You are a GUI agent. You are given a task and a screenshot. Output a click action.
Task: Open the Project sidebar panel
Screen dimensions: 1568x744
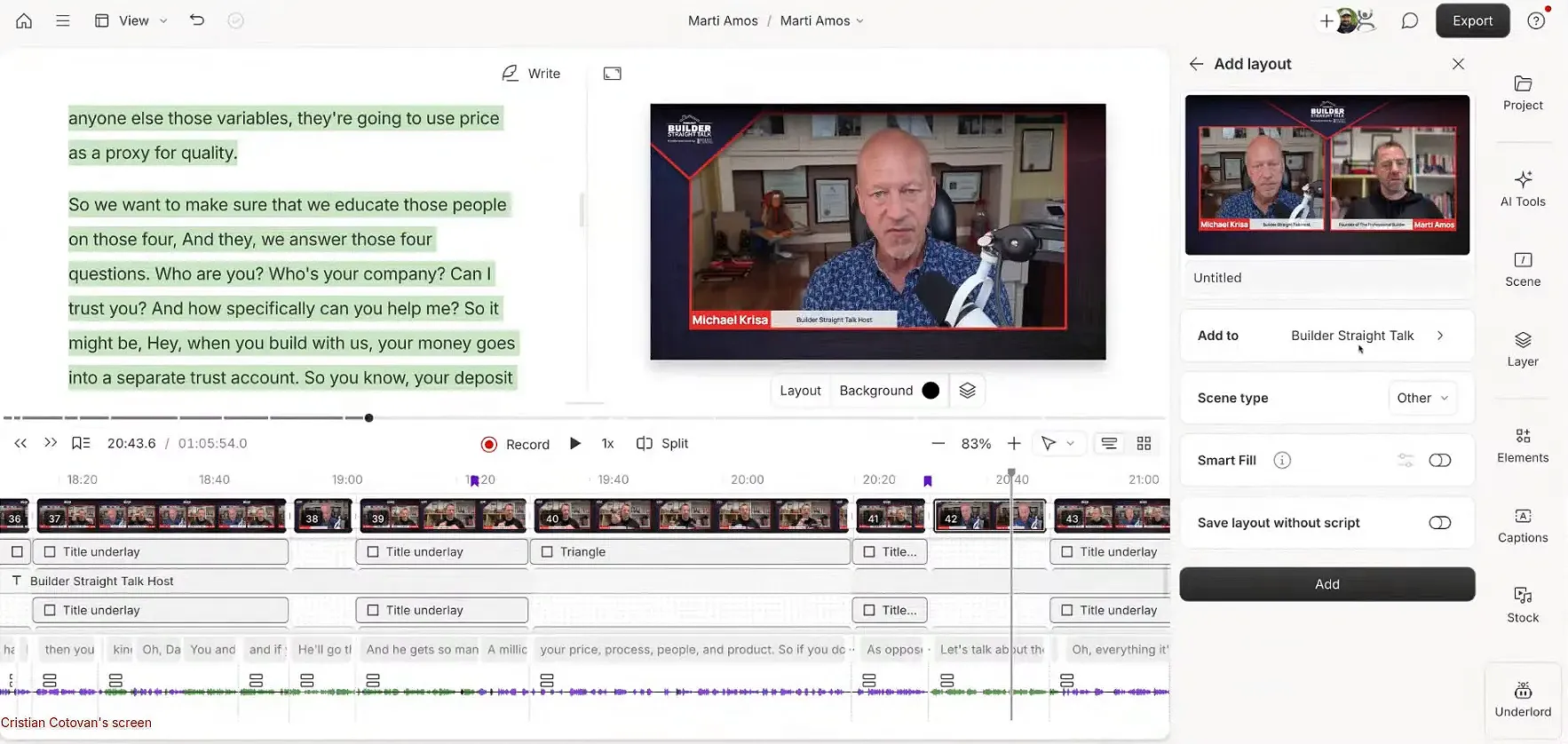tap(1523, 92)
